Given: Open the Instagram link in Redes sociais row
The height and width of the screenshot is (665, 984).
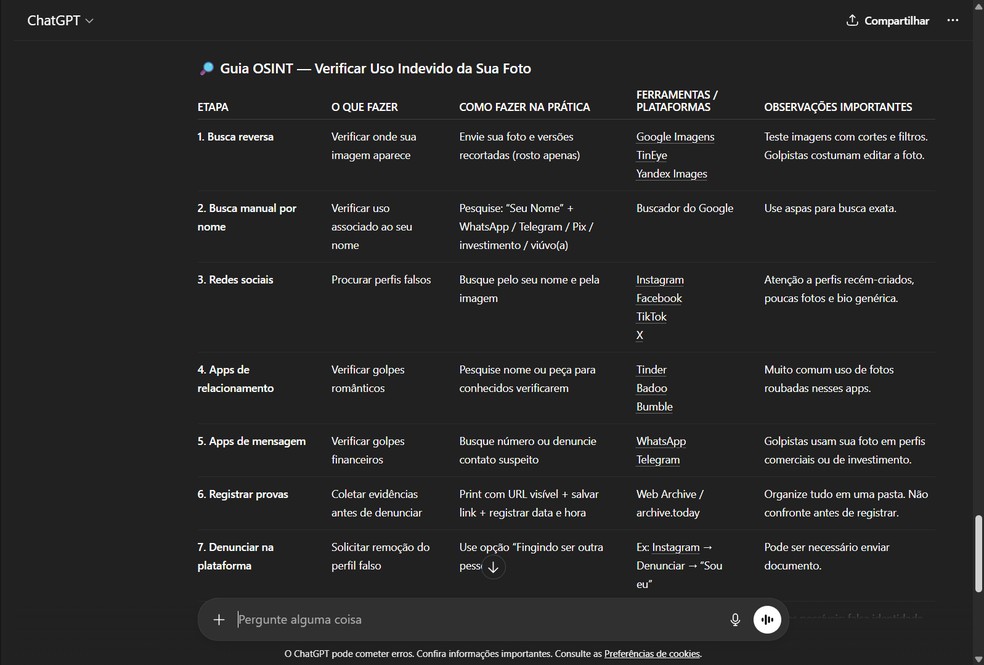Looking at the screenshot, I should point(660,280).
